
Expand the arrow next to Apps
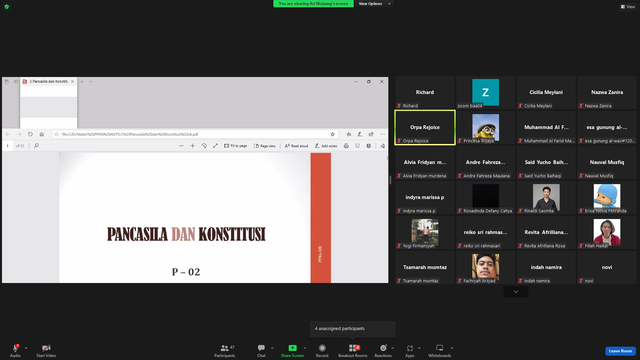tap(419, 348)
